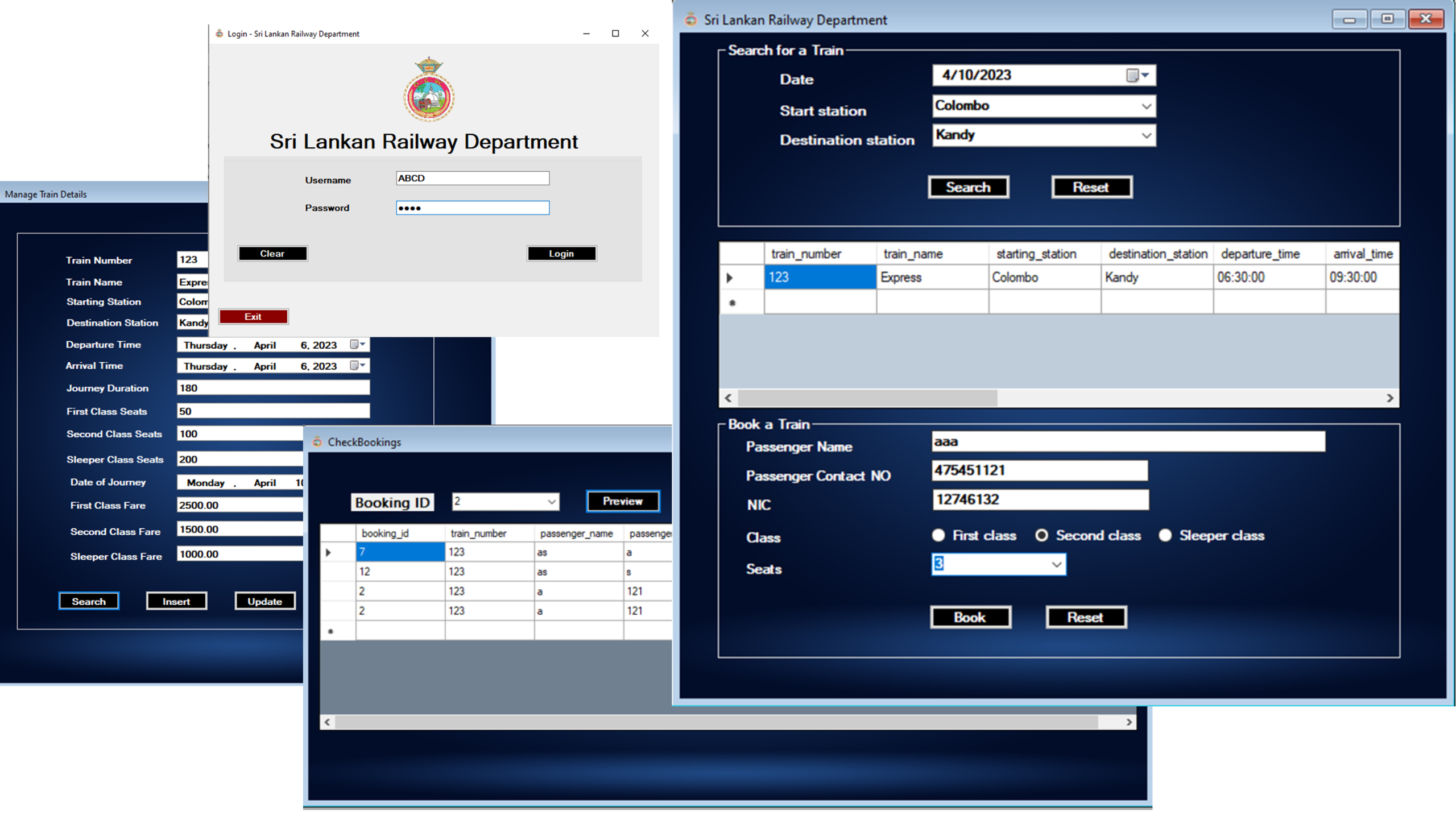Viewport: 1456px width, 819px height.
Task: Open the Destination station dropdown showing Kandy
Action: 1145,135
